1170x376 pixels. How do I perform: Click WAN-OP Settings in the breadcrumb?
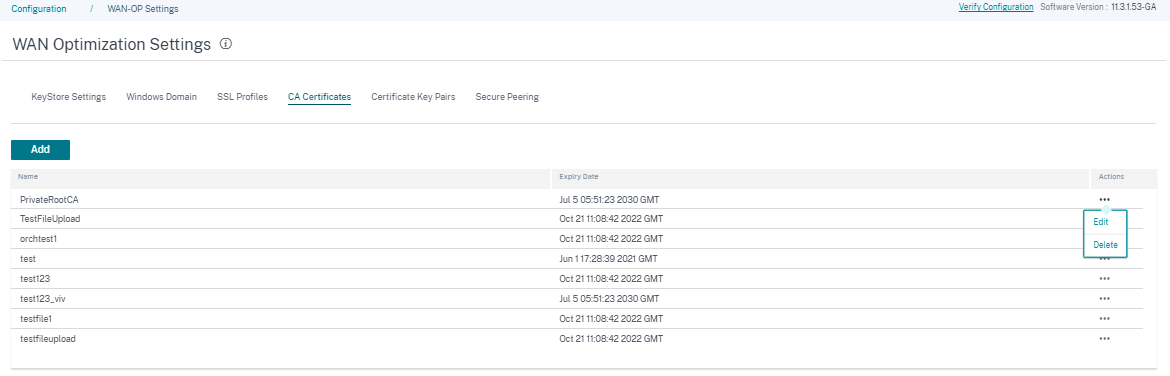tap(143, 9)
